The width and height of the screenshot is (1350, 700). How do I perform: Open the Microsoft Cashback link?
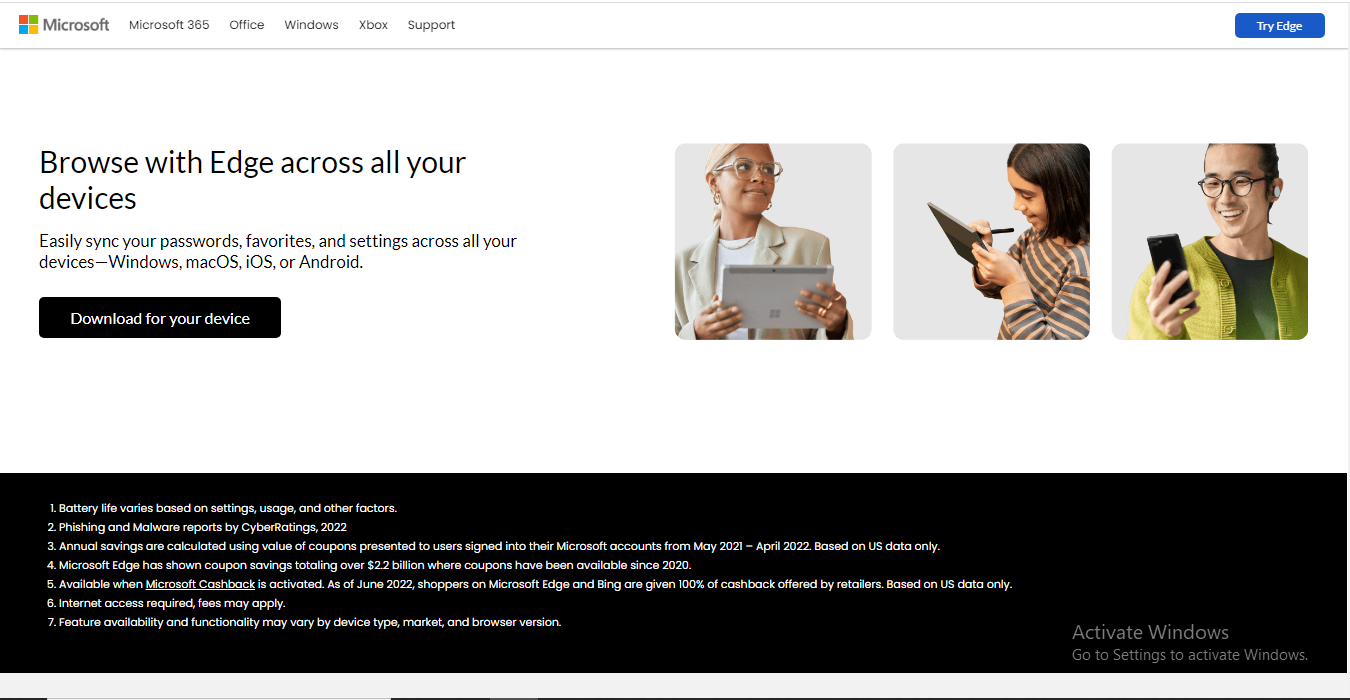(x=200, y=584)
